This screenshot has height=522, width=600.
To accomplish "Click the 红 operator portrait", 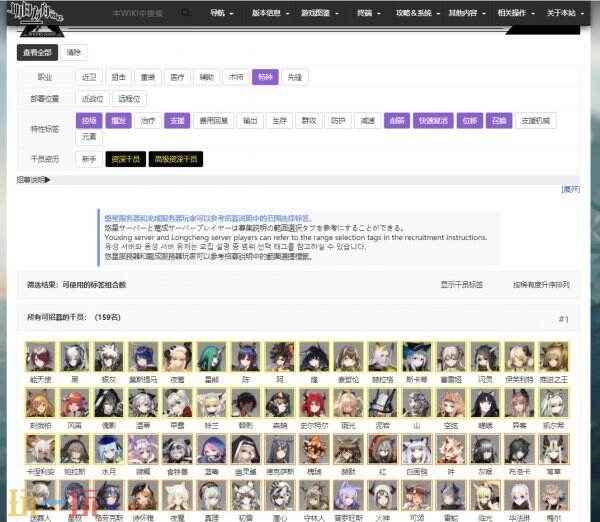I will pyautogui.click(x=382, y=449).
